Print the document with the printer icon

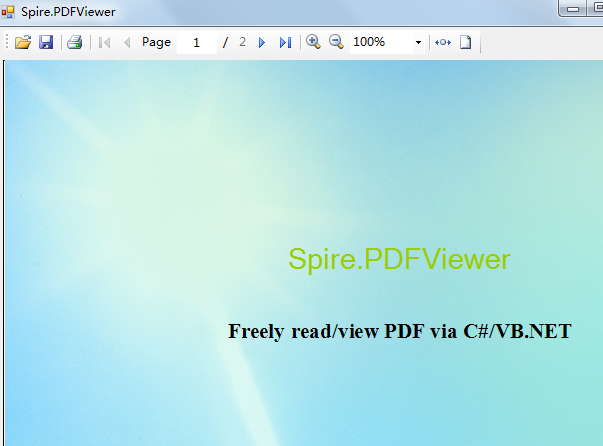(75, 42)
